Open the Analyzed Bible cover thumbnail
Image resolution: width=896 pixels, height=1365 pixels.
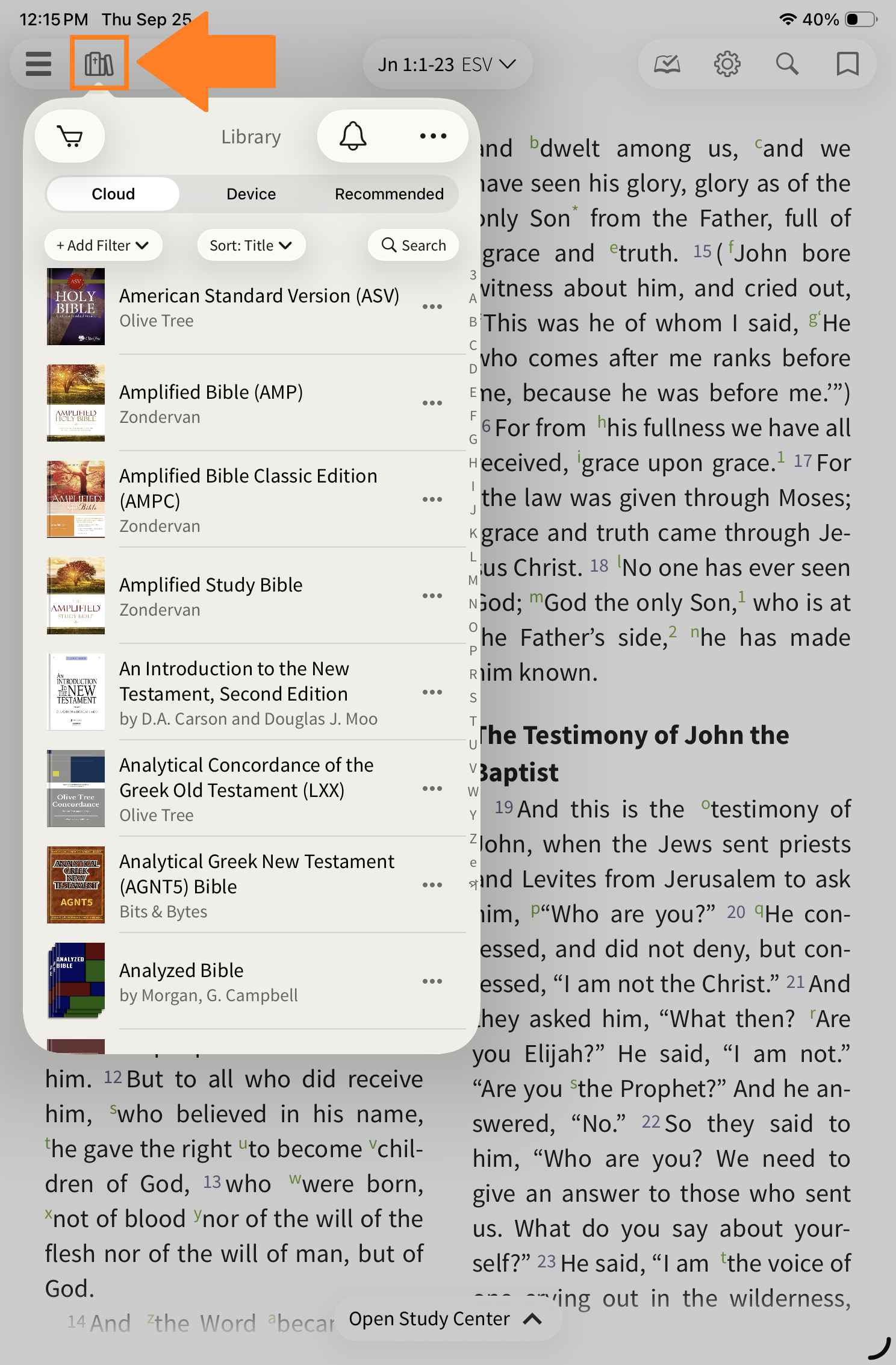76,981
